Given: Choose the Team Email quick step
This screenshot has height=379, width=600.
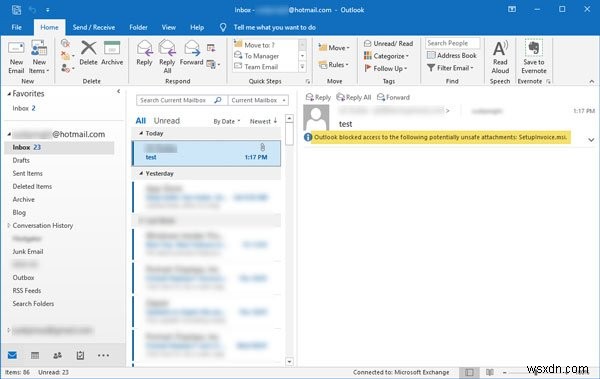Looking at the screenshot, I should click(266, 67).
